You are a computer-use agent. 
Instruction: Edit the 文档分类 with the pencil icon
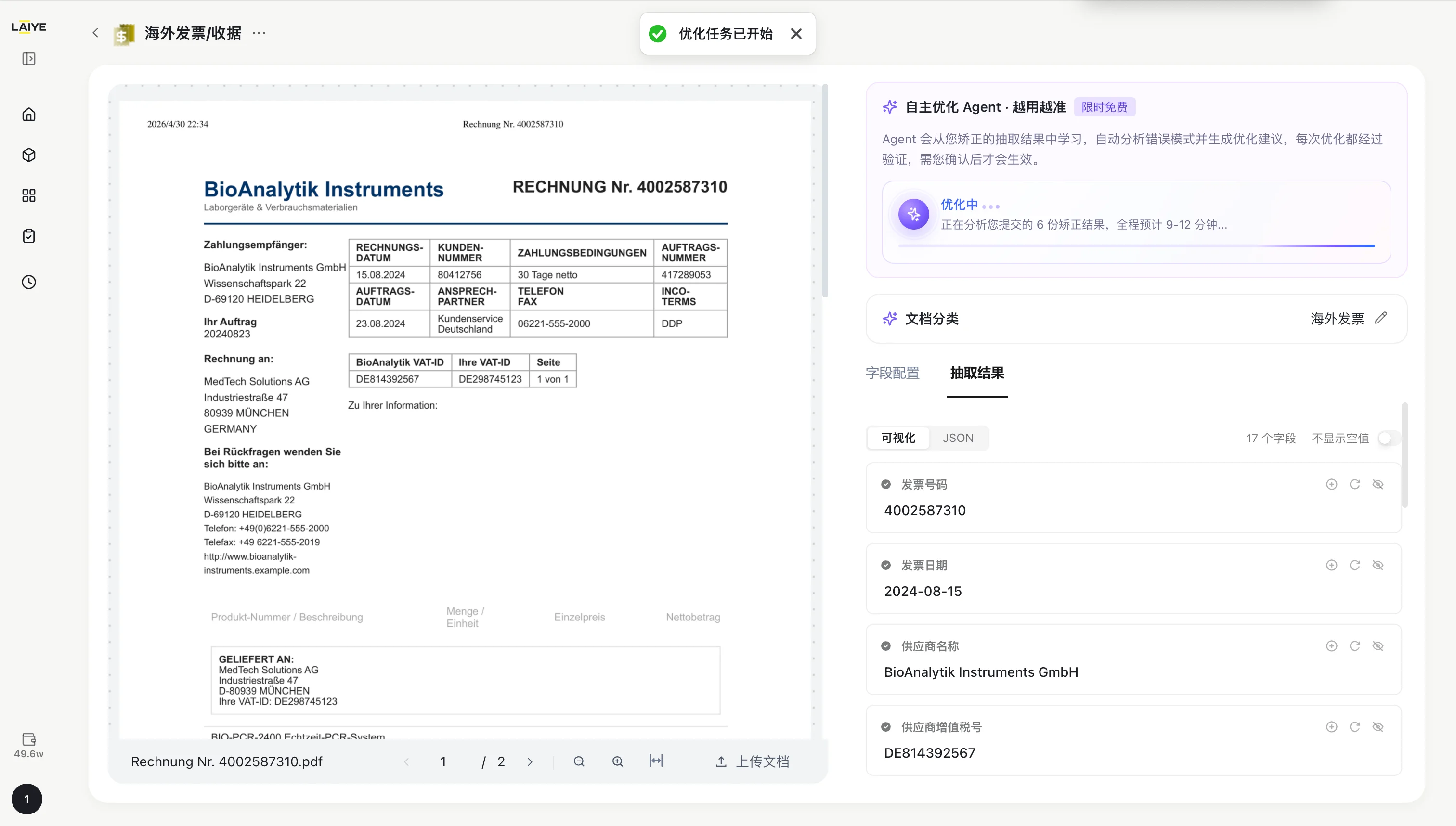[1381, 318]
